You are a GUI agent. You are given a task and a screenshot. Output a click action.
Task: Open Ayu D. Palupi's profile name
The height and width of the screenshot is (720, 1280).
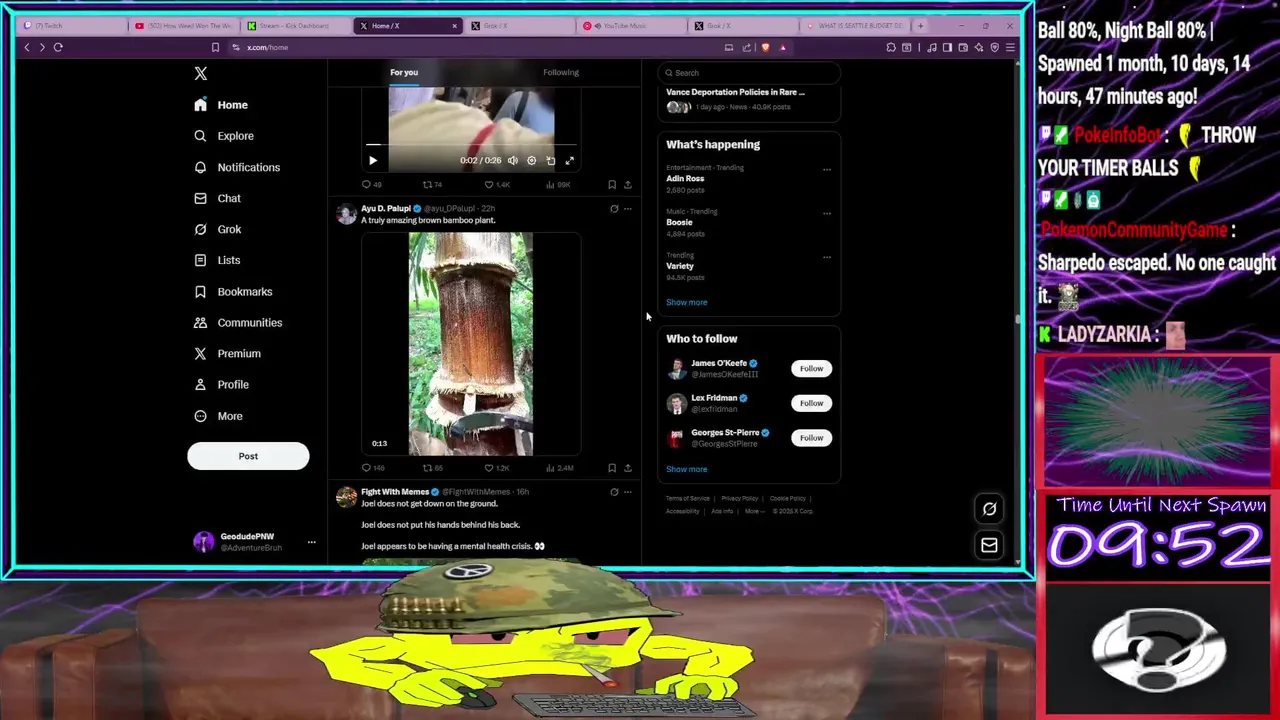386,209
